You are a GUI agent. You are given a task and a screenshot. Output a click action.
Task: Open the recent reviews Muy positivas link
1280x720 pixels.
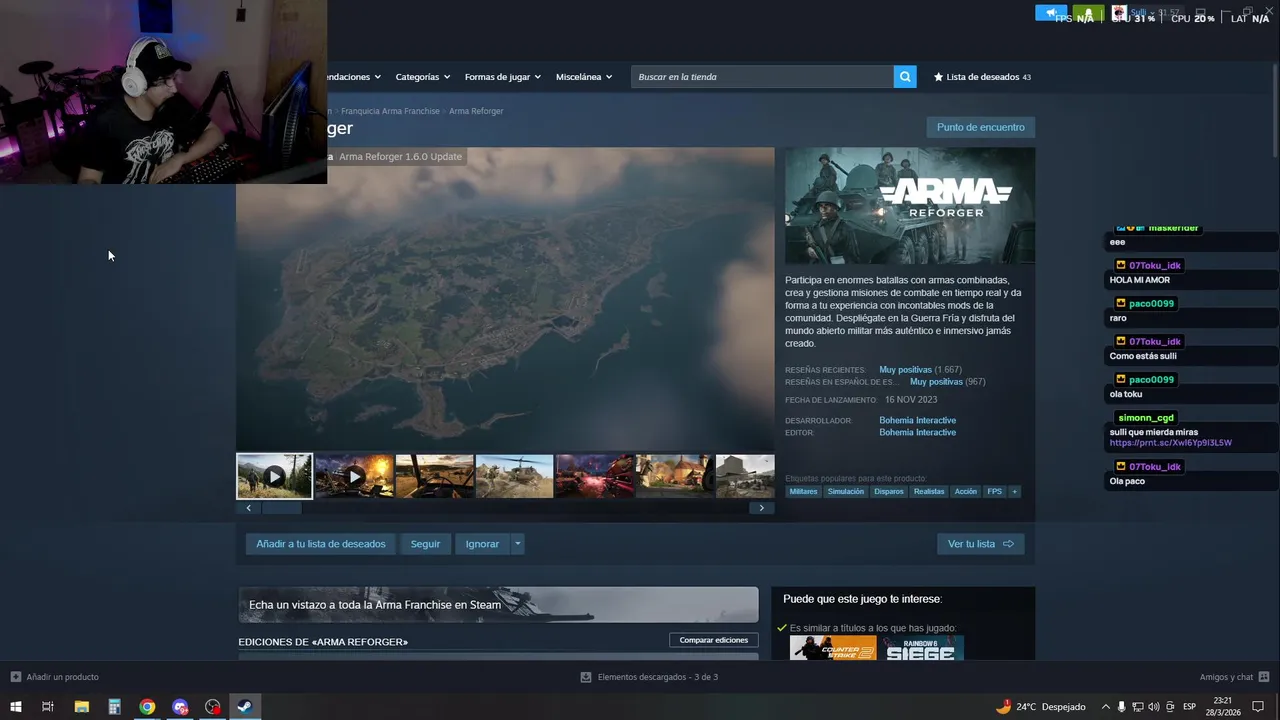905,370
